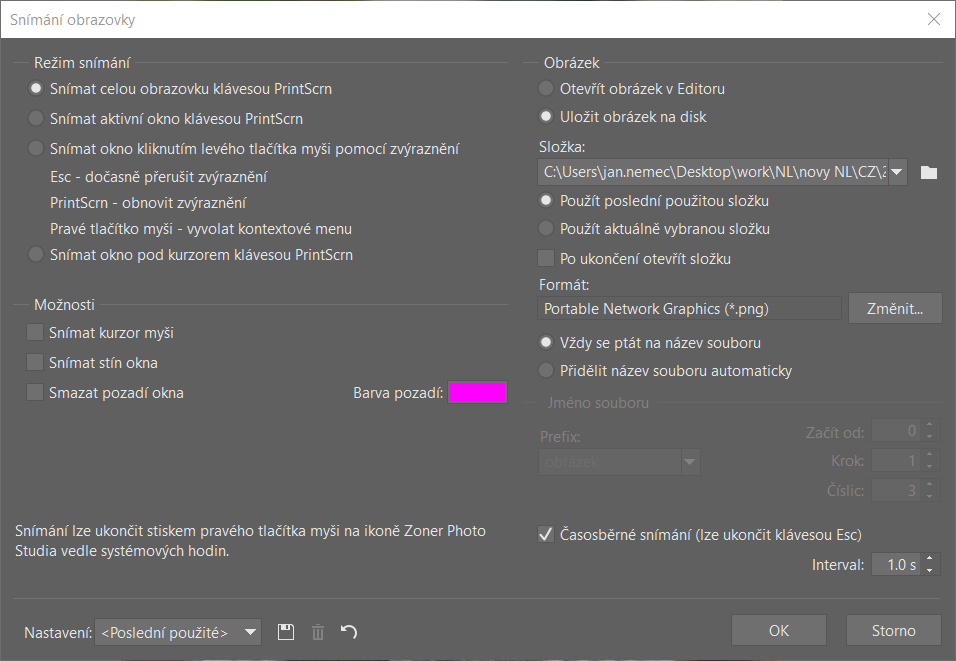Uncheck the Časosběrné snímání checkbox
The height and width of the screenshot is (661, 956).
click(x=546, y=534)
